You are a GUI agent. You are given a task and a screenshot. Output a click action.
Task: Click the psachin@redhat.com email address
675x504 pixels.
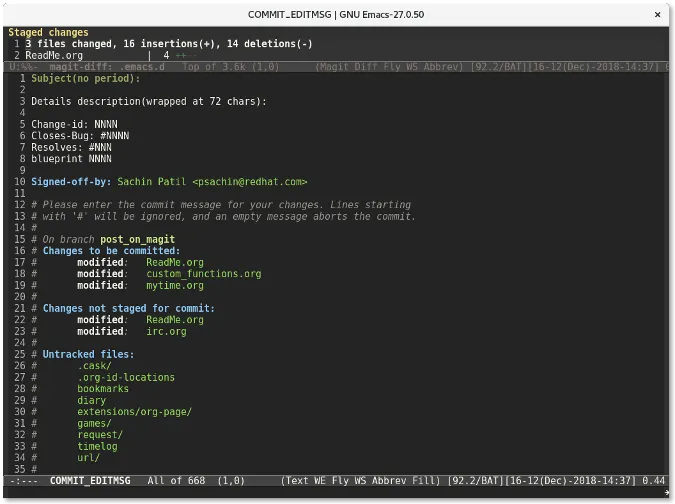coord(249,182)
